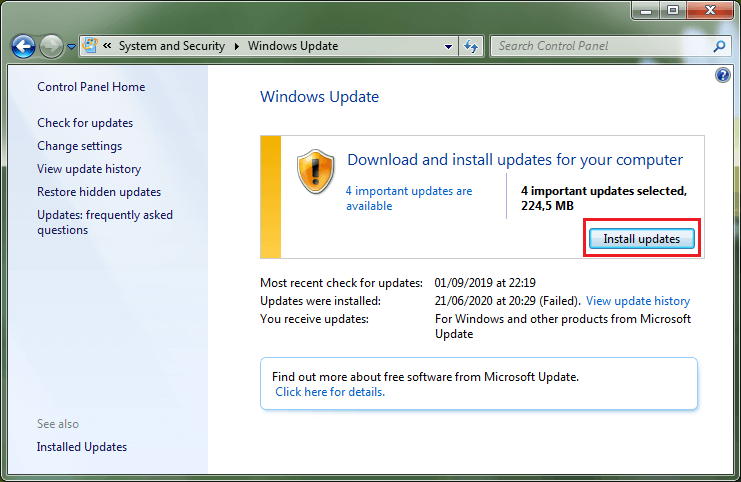Image resolution: width=741 pixels, height=482 pixels.
Task: Open Control Panel Home
Action: click(x=91, y=87)
